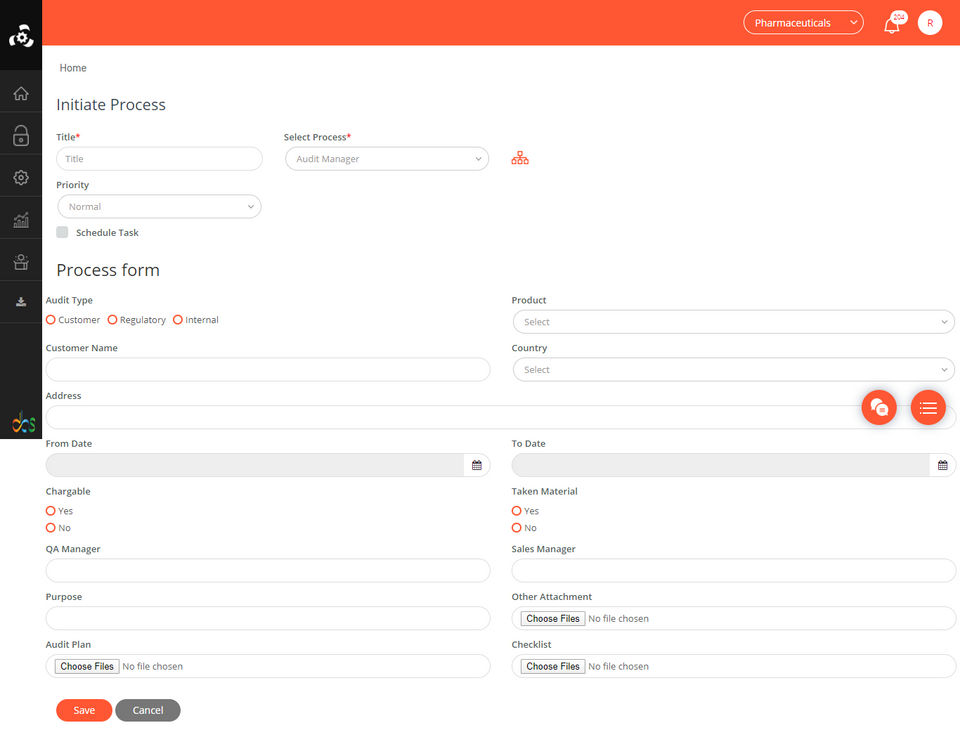Open the Pharmaceuticals dropdown
Screen dimensions: 960x746
click(803, 23)
